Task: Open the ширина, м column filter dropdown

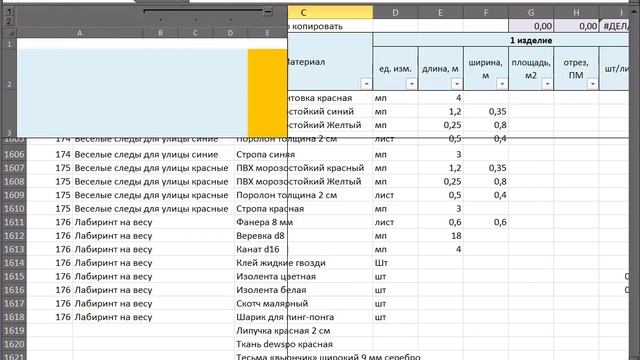Action: [x=502, y=84]
